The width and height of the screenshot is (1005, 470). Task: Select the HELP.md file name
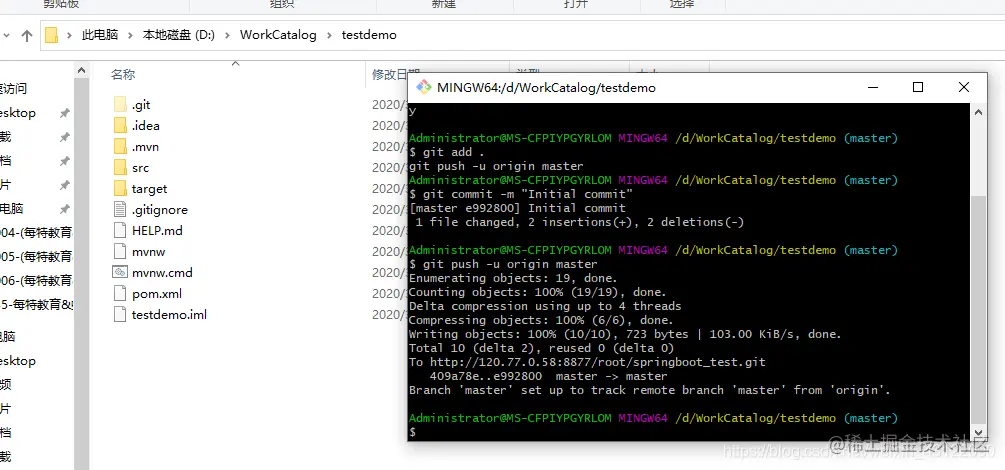click(158, 230)
